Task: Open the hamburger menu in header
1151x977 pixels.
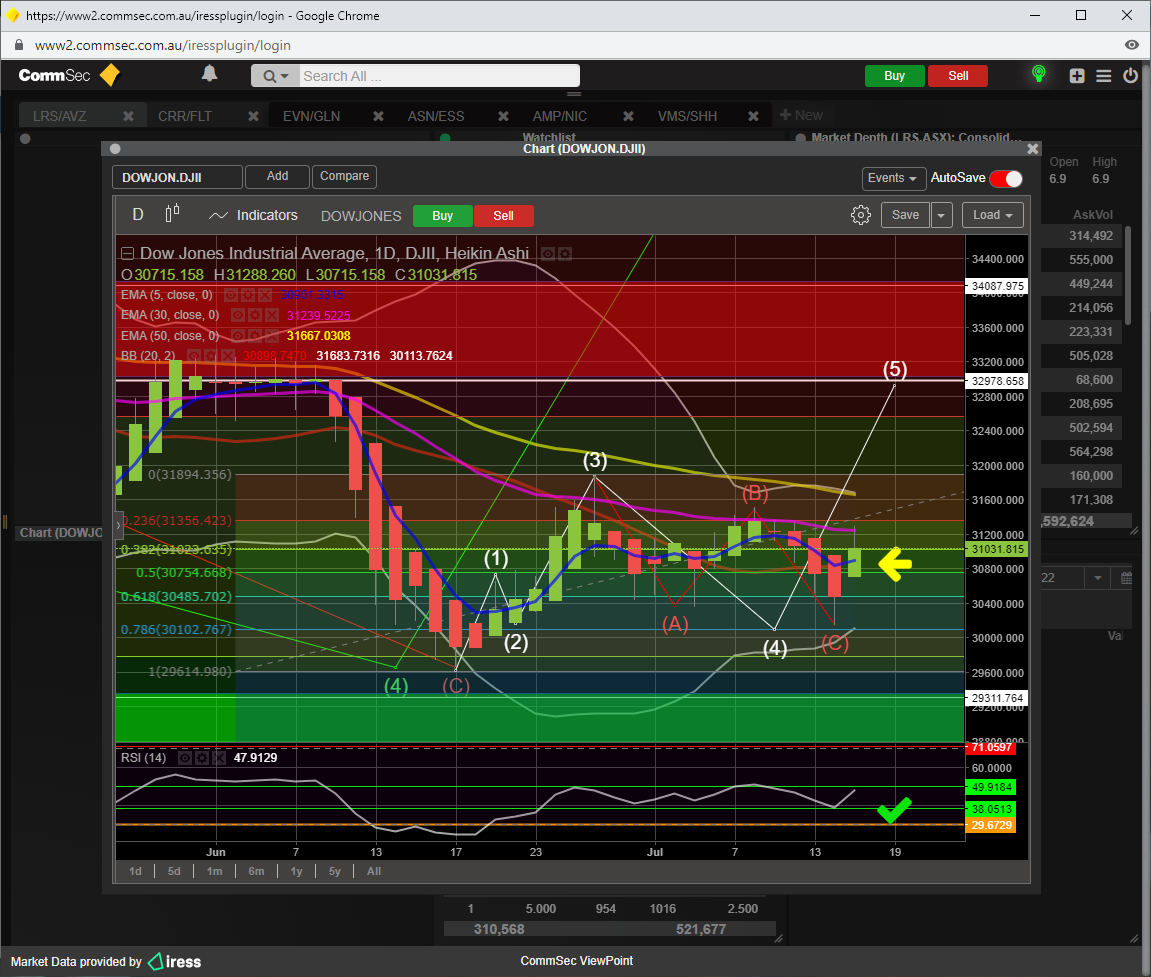Action: tap(1103, 76)
